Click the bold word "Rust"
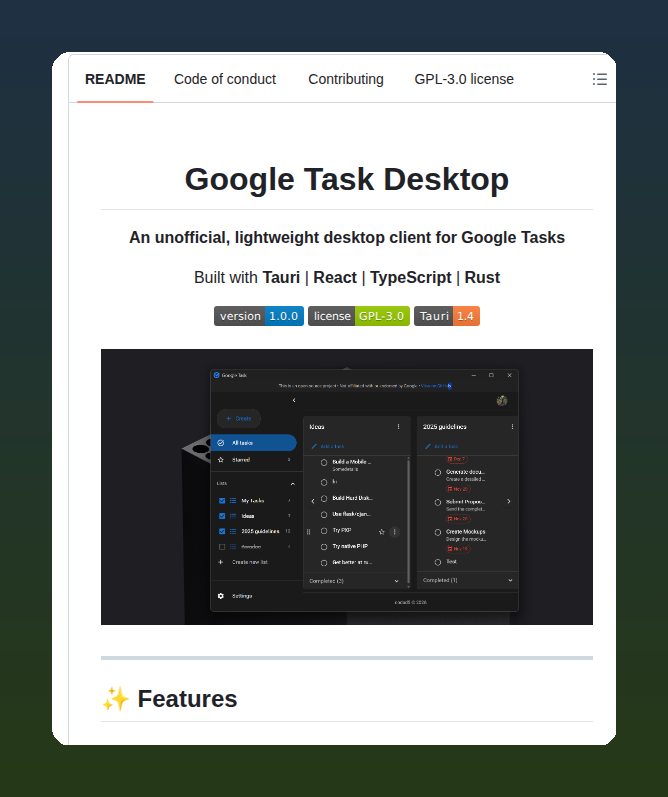 tap(482, 278)
